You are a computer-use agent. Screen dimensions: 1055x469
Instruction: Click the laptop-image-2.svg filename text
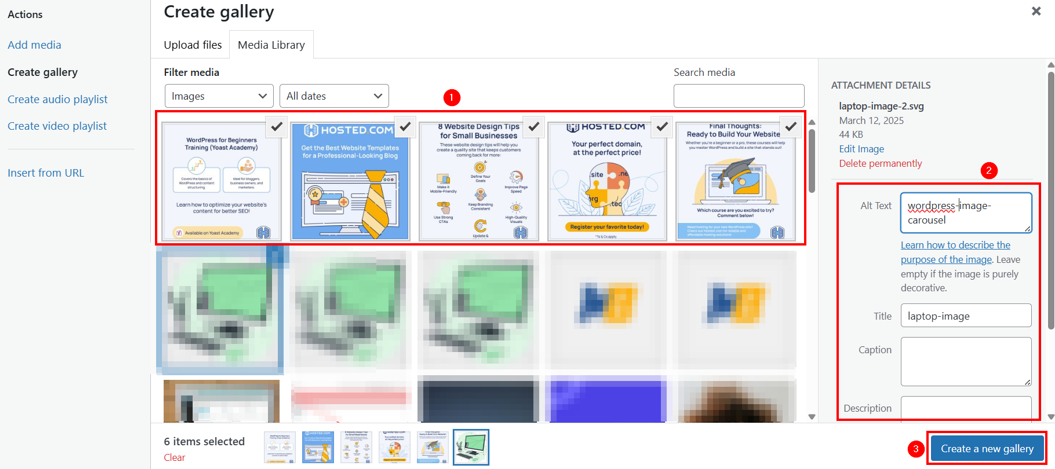click(x=879, y=106)
